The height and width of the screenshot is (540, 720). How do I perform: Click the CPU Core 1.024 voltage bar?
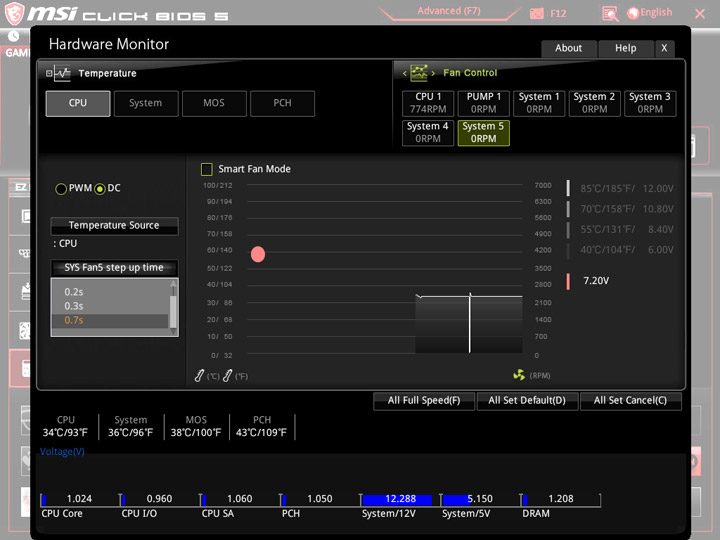(x=79, y=500)
